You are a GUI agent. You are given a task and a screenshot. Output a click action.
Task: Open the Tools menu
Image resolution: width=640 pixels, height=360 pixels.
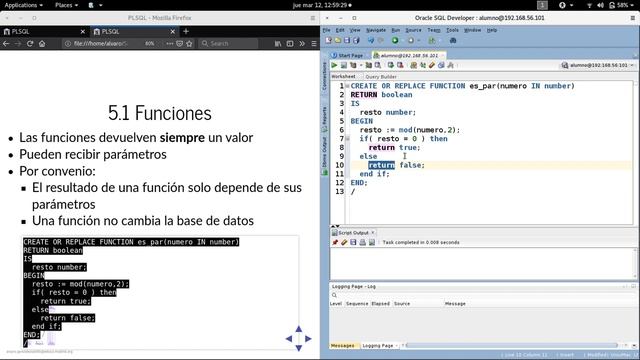(452, 30)
